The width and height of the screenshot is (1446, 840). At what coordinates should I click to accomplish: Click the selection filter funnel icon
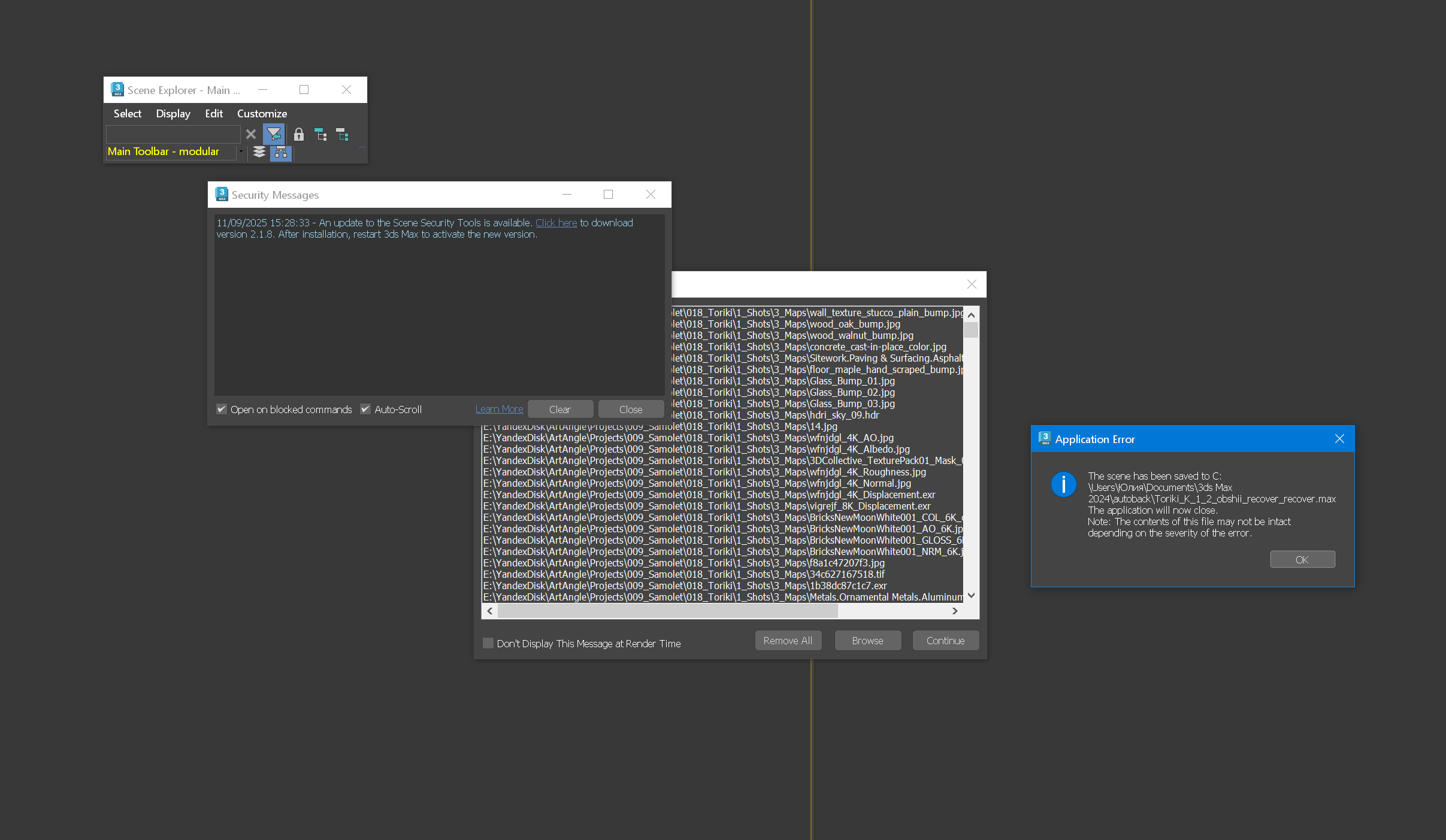coord(274,134)
